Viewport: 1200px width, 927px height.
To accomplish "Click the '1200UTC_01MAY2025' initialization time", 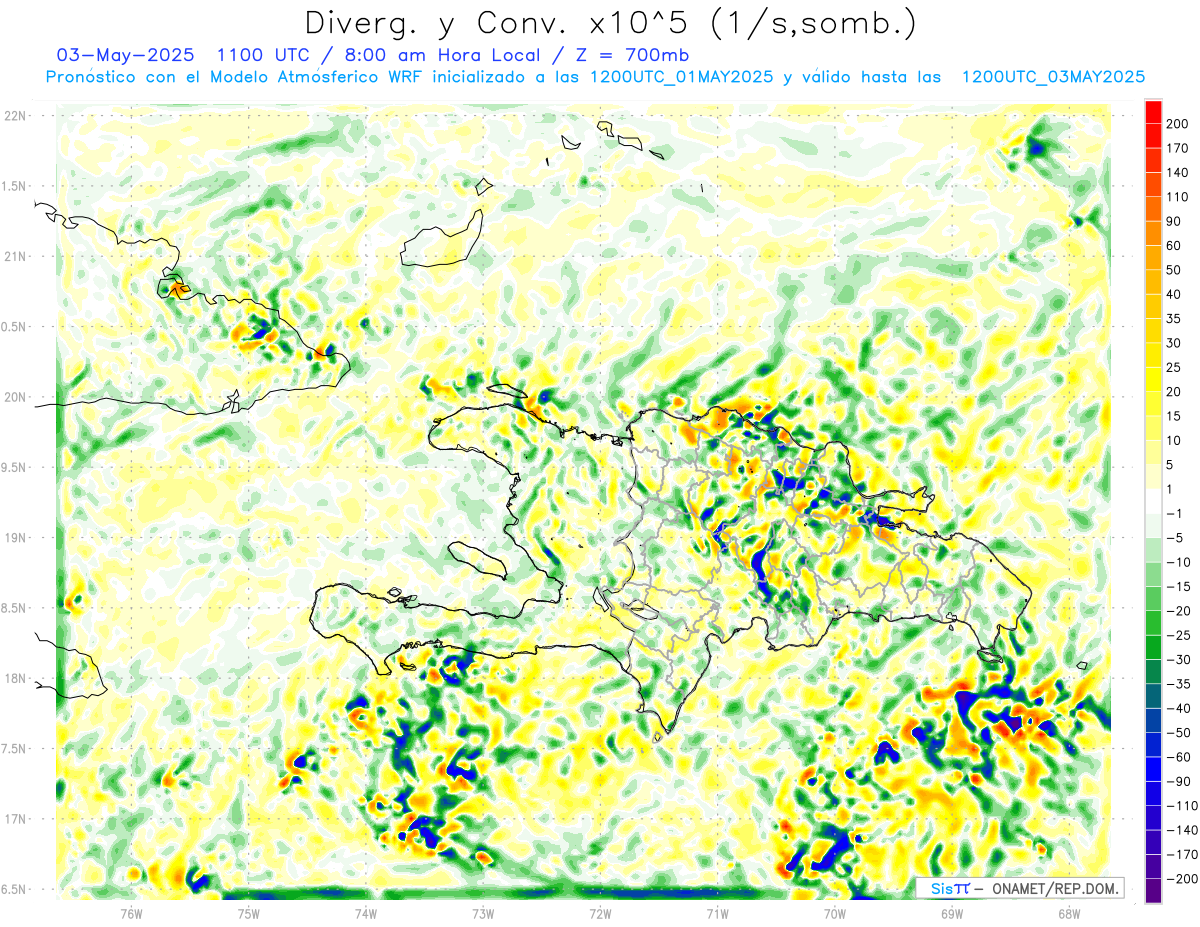I will [682, 77].
